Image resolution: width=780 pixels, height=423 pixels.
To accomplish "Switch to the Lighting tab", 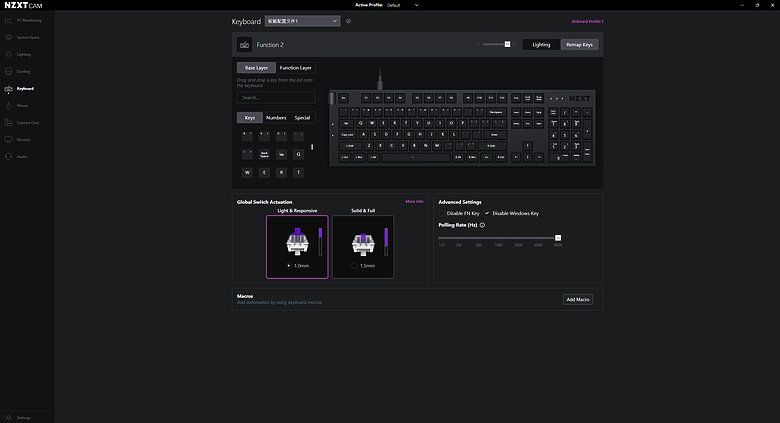I will click(x=541, y=45).
